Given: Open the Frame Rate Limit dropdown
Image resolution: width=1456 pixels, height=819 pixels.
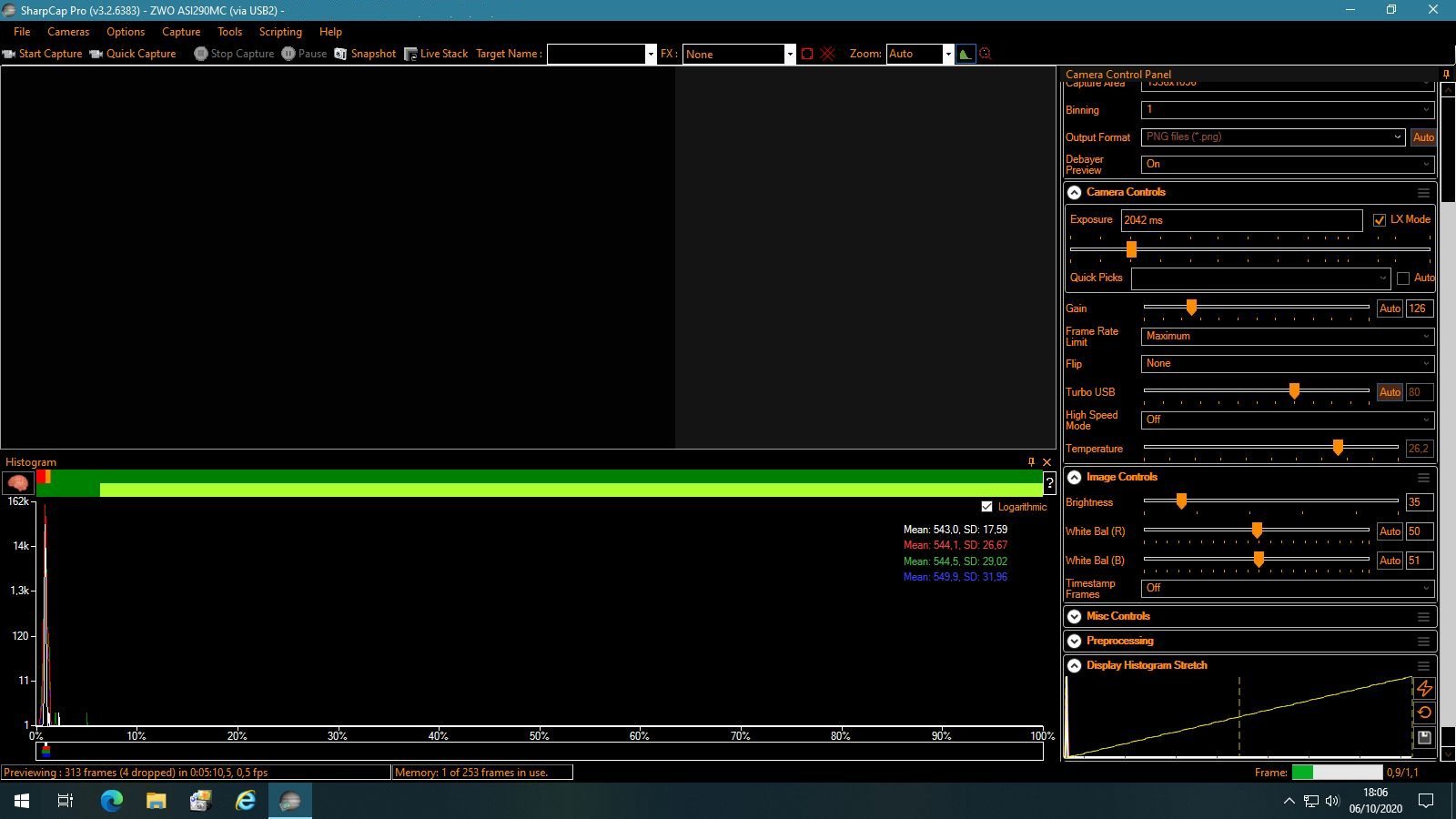Looking at the screenshot, I should pyautogui.click(x=1288, y=336).
